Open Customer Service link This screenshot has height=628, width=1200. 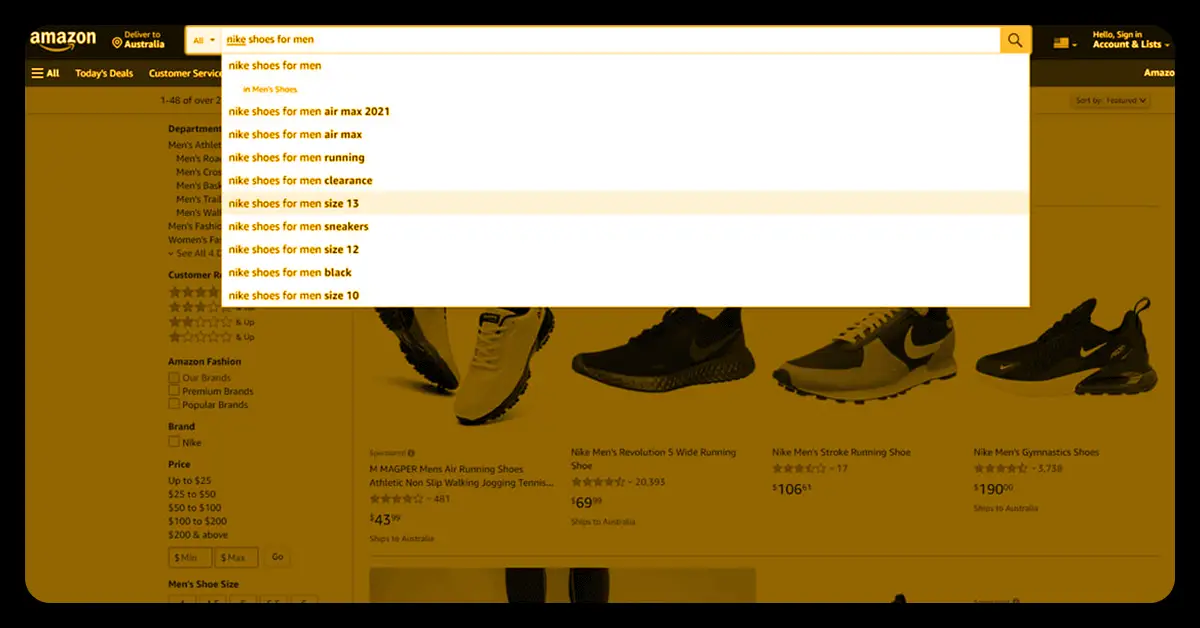tap(185, 73)
